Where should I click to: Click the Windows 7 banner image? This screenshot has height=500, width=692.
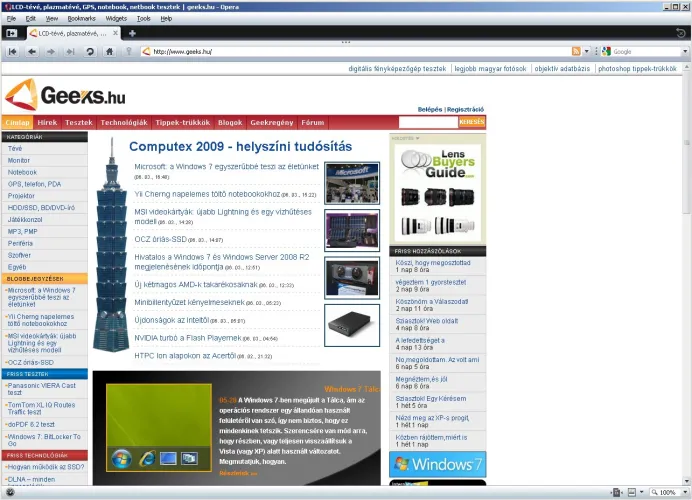coord(437,464)
